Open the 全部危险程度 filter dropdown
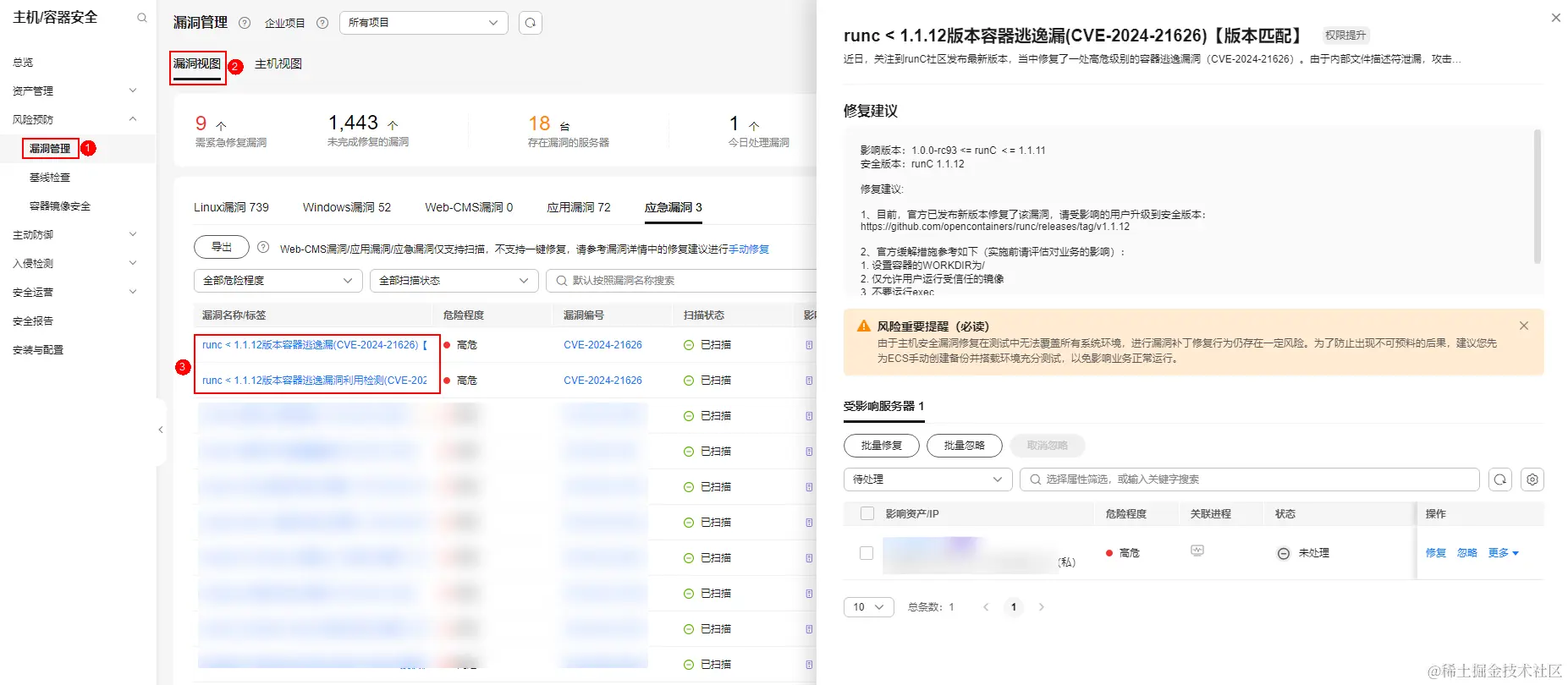Image resolution: width=1568 pixels, height=685 pixels. pyautogui.click(x=278, y=281)
